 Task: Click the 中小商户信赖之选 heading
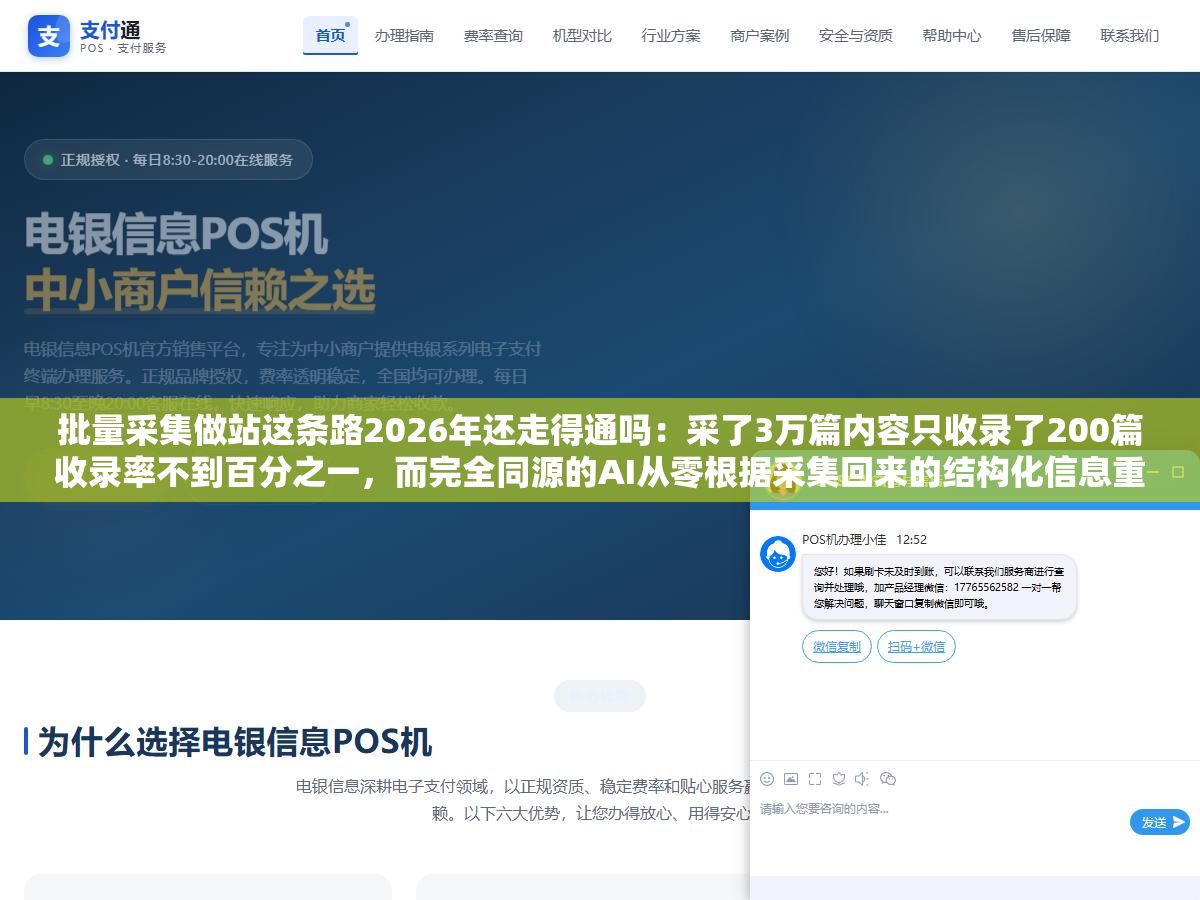[x=200, y=289]
